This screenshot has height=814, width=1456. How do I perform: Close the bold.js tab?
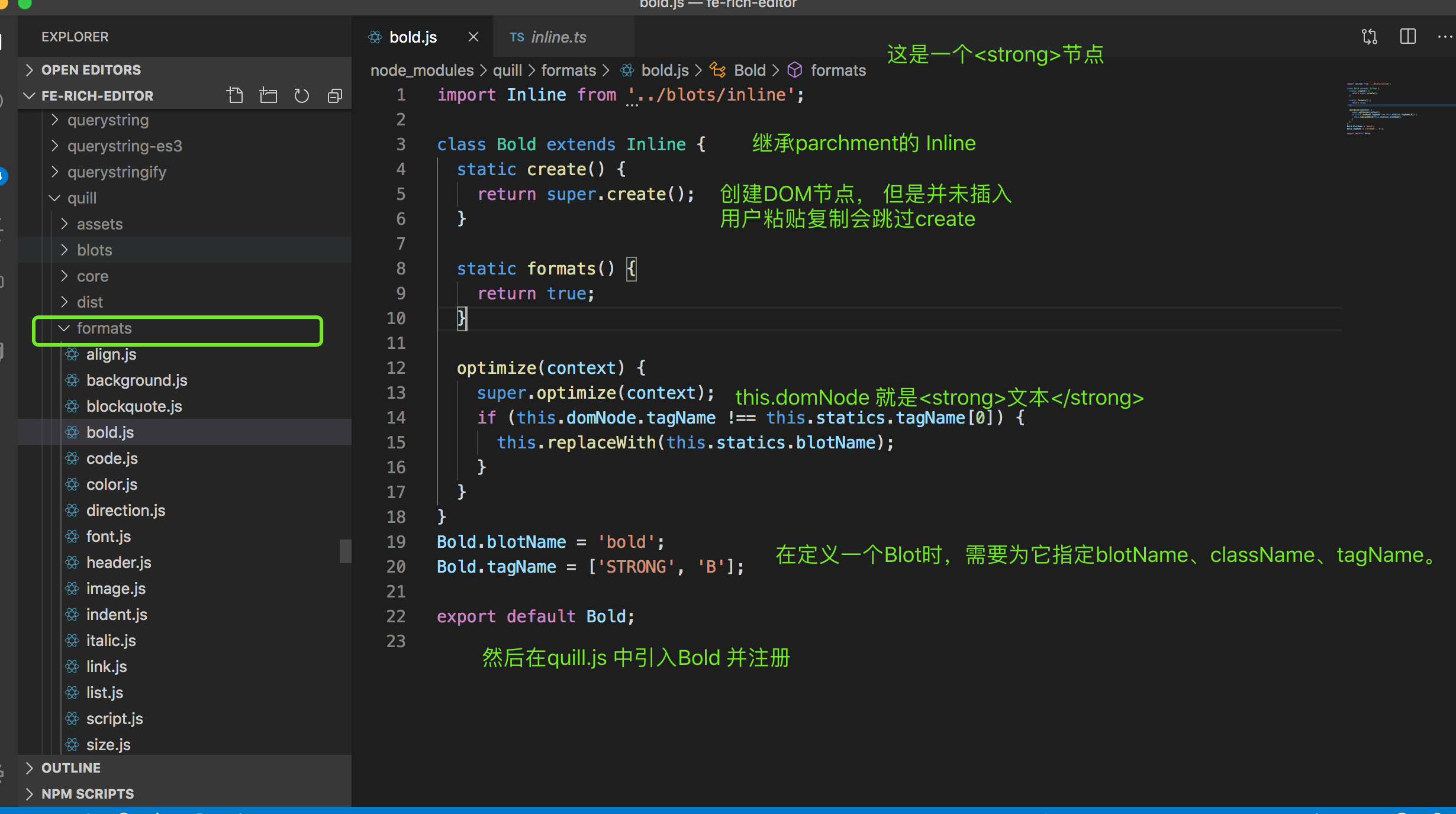click(x=473, y=37)
